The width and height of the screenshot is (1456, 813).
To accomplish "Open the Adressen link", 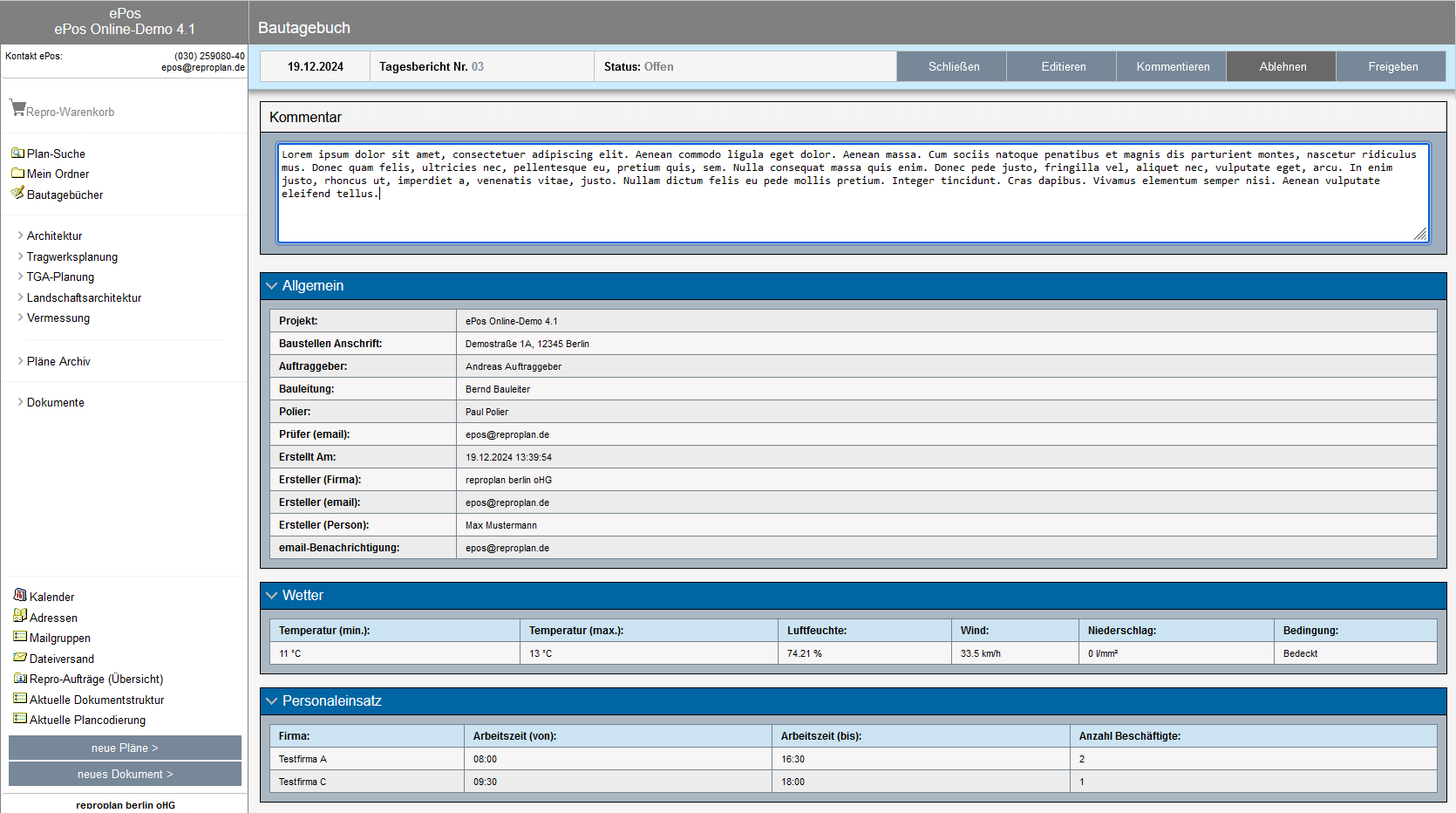I will 53,618.
